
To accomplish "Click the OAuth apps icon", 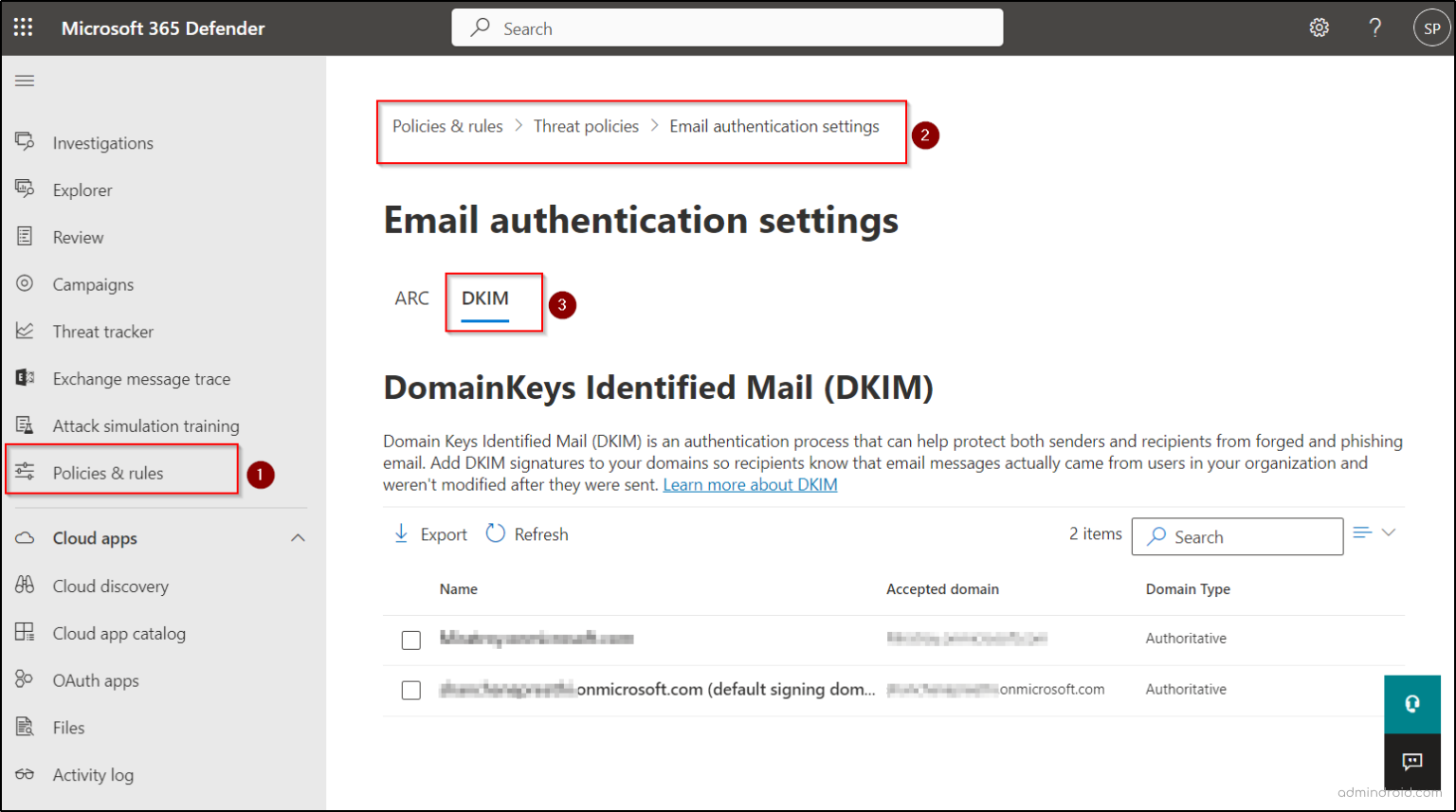I will (24, 679).
